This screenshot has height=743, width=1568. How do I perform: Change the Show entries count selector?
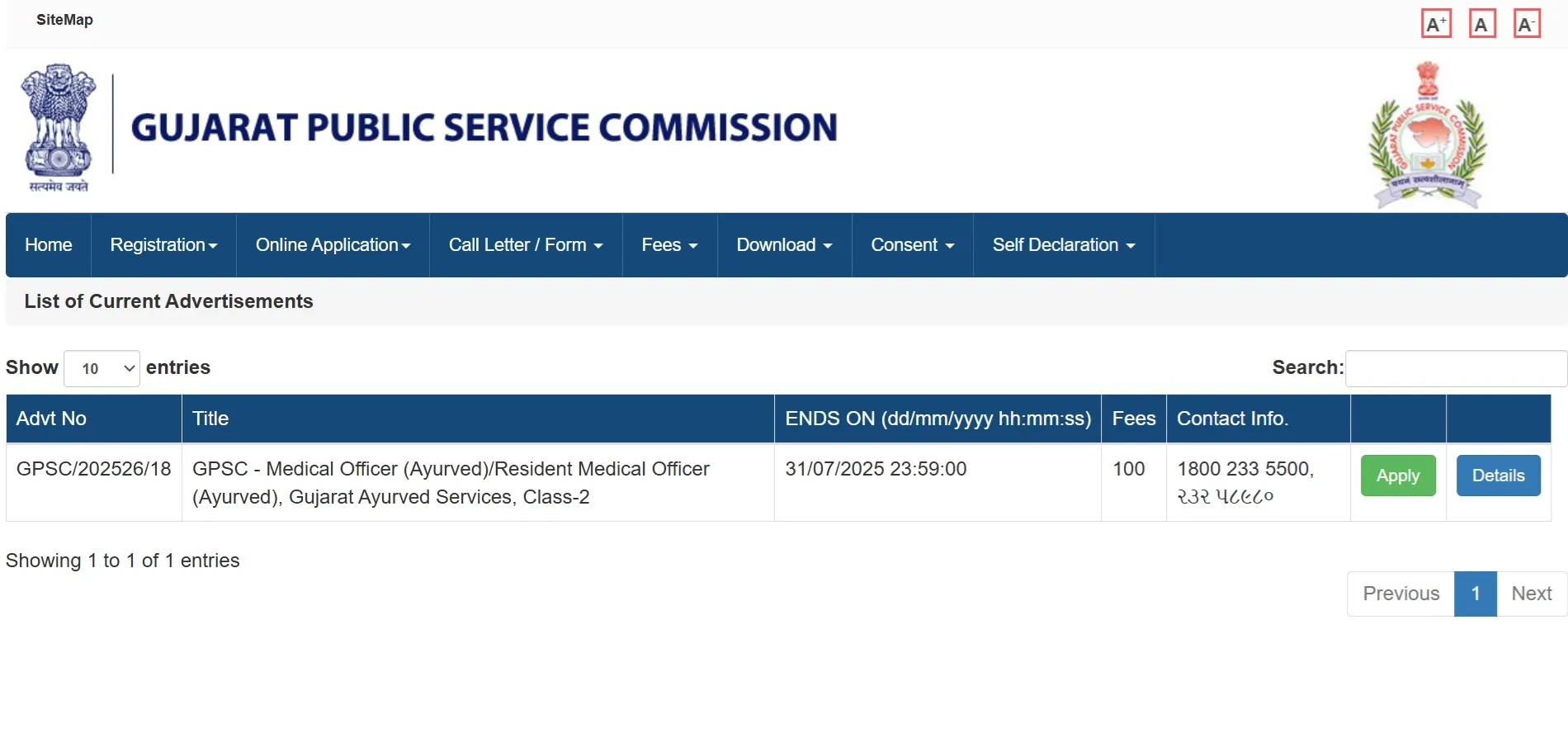(102, 368)
